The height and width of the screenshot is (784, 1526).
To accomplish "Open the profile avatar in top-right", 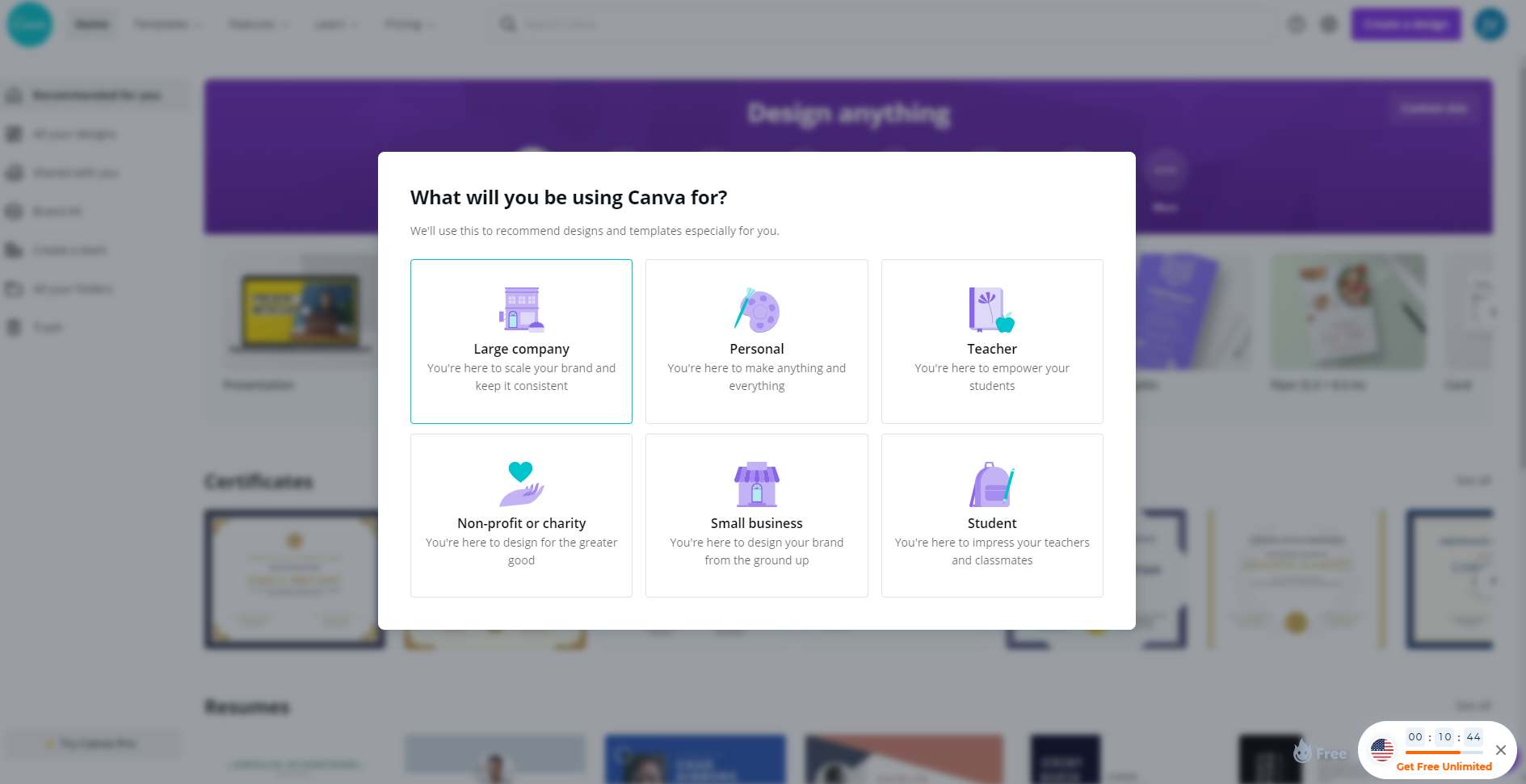I will click(1490, 24).
